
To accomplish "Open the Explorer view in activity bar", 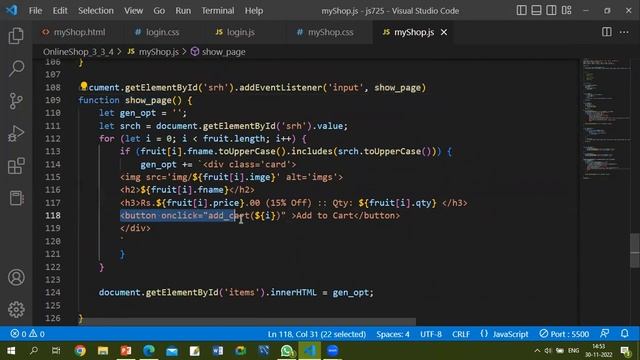I will coord(16,36).
